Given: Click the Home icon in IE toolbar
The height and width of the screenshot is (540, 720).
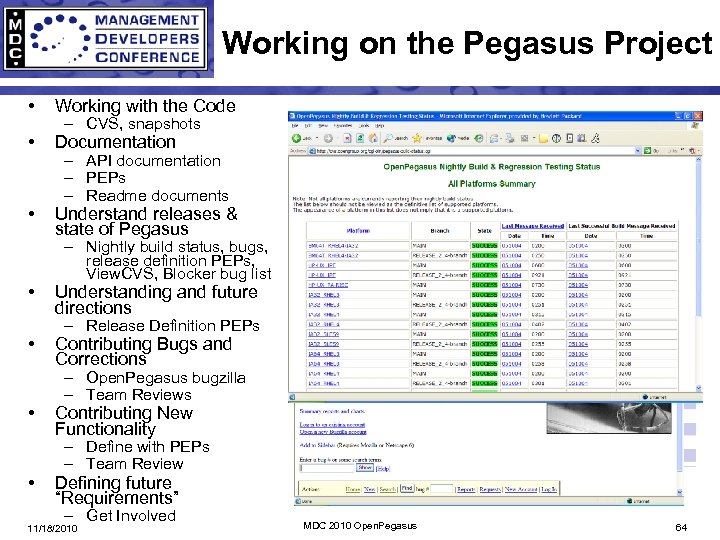Looking at the screenshot, I should [373, 138].
